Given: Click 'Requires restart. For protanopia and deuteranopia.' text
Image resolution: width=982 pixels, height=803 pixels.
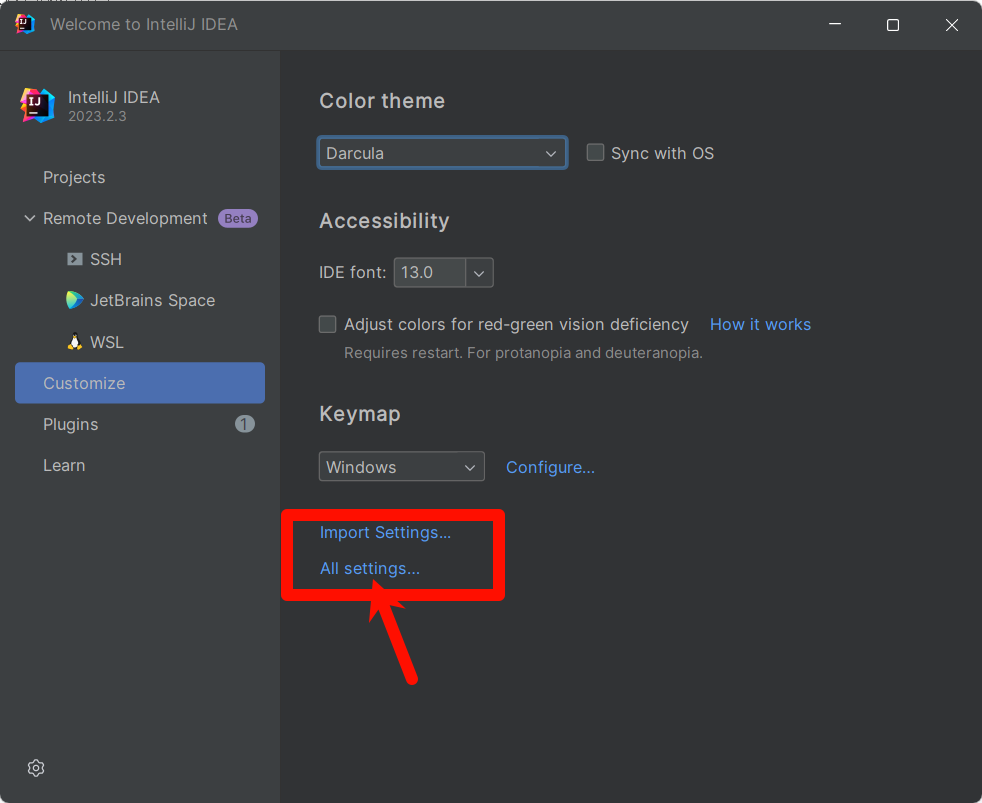Looking at the screenshot, I should pos(523,353).
